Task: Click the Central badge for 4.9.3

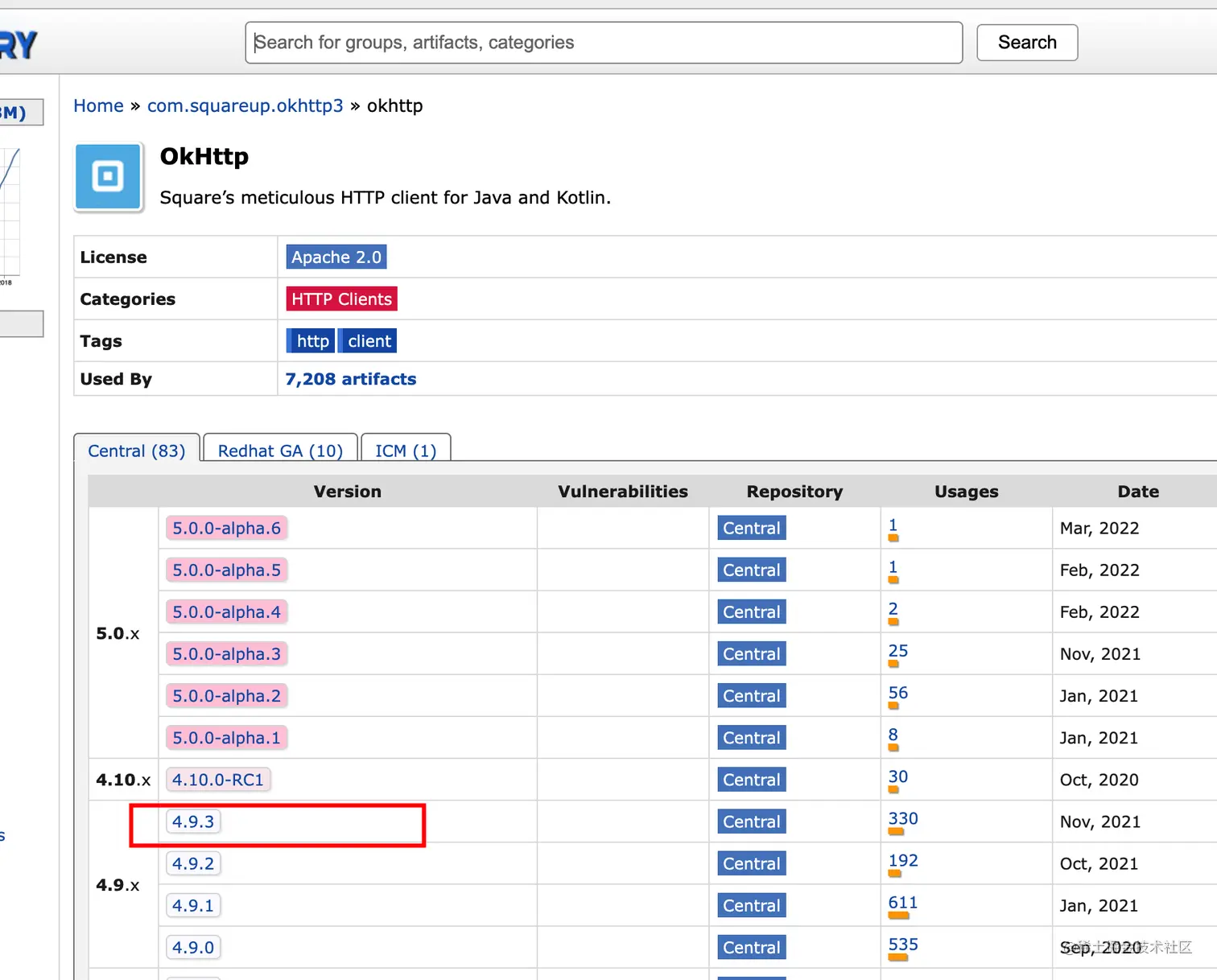Action: click(x=752, y=821)
